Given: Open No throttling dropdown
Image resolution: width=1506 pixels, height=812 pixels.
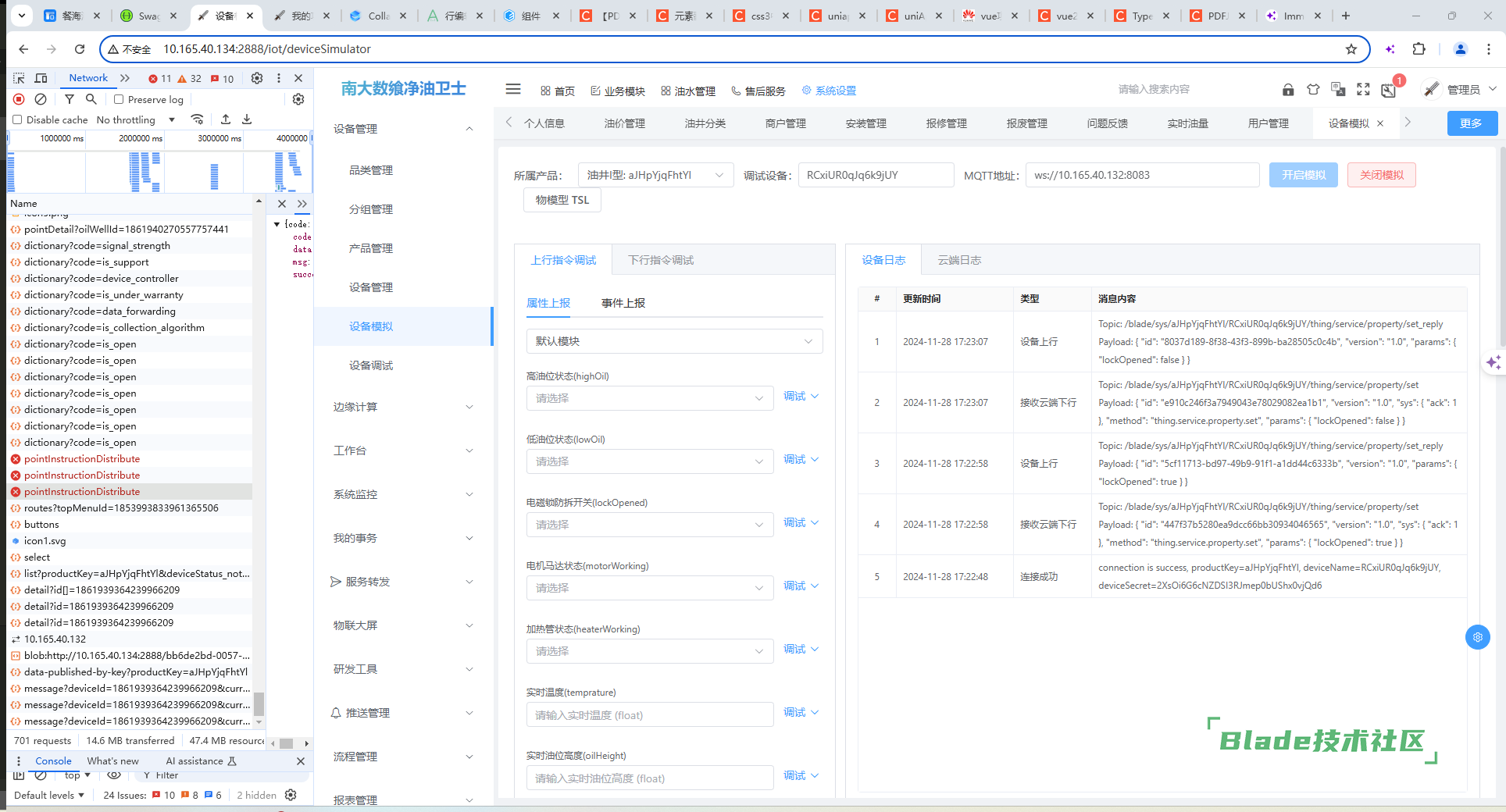Looking at the screenshot, I should point(136,119).
